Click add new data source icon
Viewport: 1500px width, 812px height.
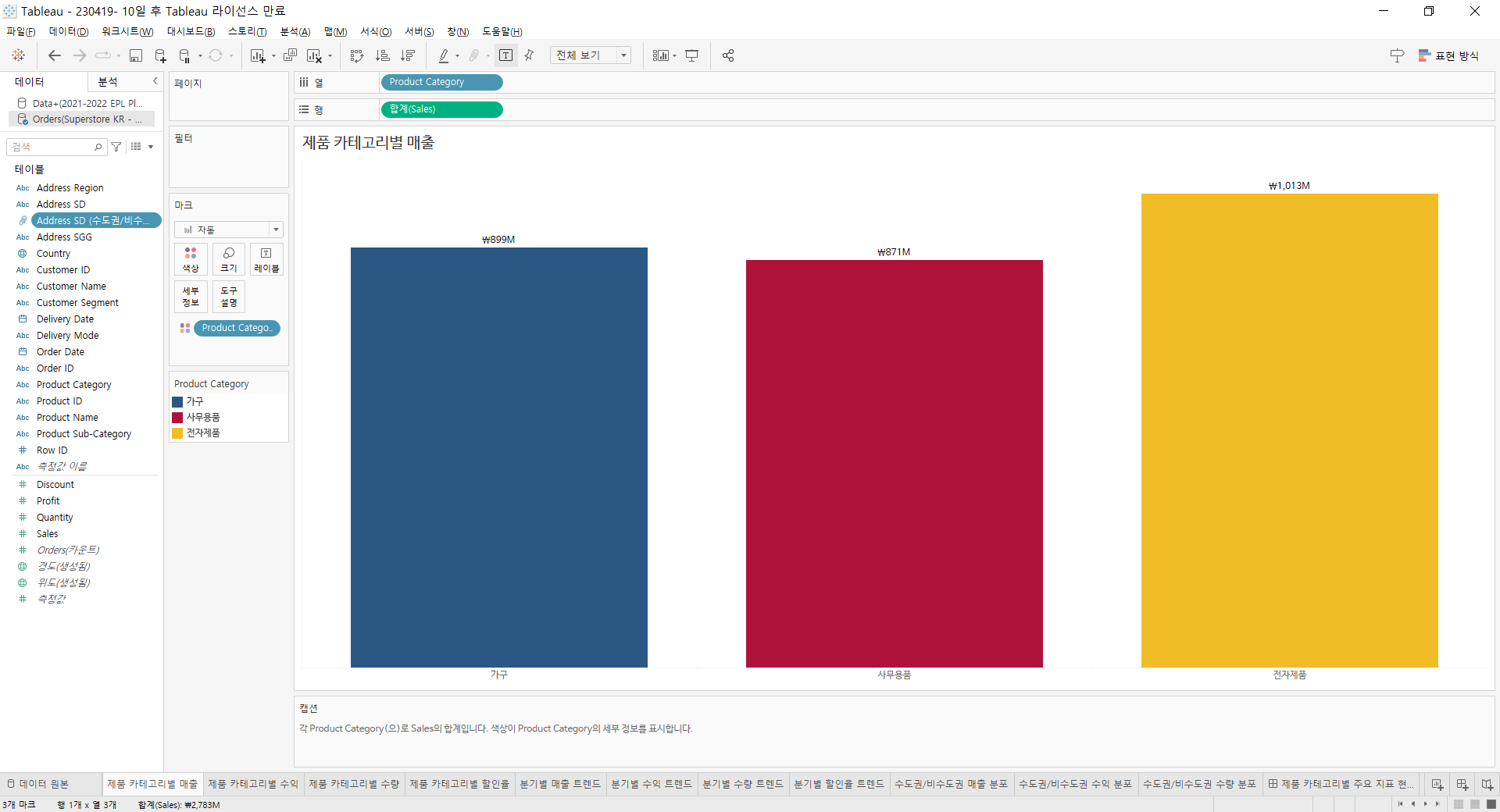tap(161, 55)
